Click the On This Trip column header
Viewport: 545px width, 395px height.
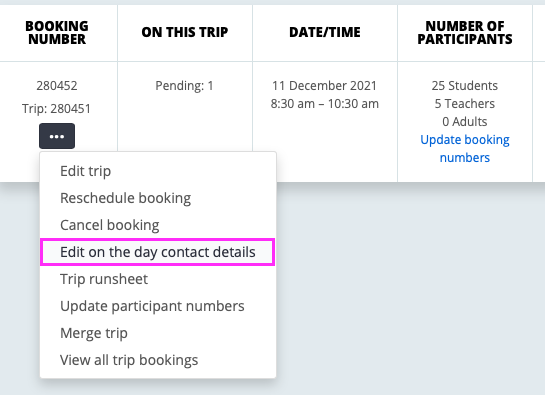click(185, 32)
